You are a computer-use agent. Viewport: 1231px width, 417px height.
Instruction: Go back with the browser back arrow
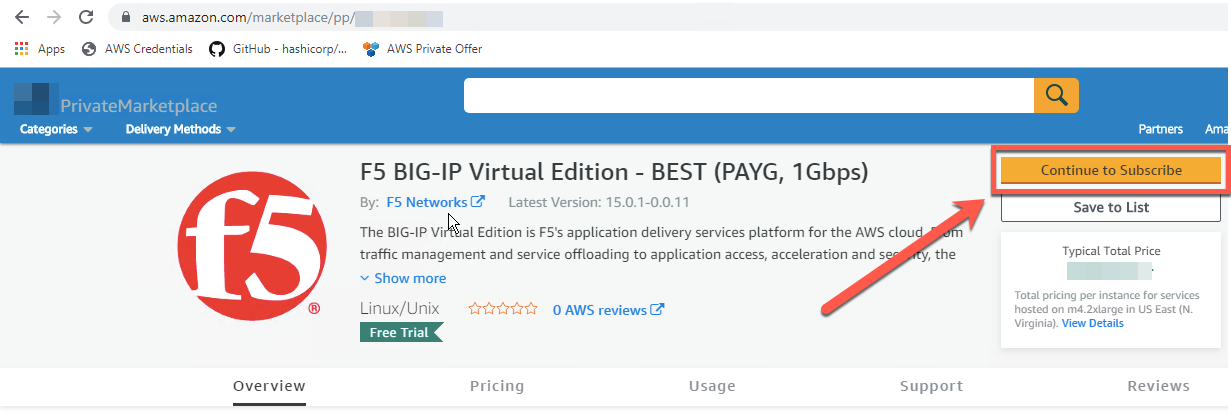pyautogui.click(x=21, y=18)
